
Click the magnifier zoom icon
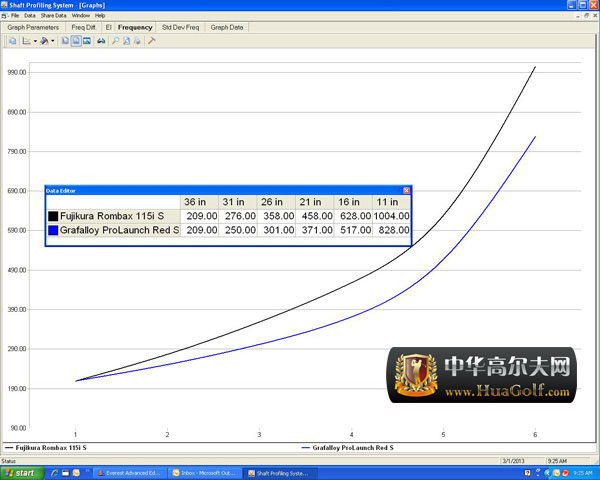pyautogui.click(x=115, y=41)
